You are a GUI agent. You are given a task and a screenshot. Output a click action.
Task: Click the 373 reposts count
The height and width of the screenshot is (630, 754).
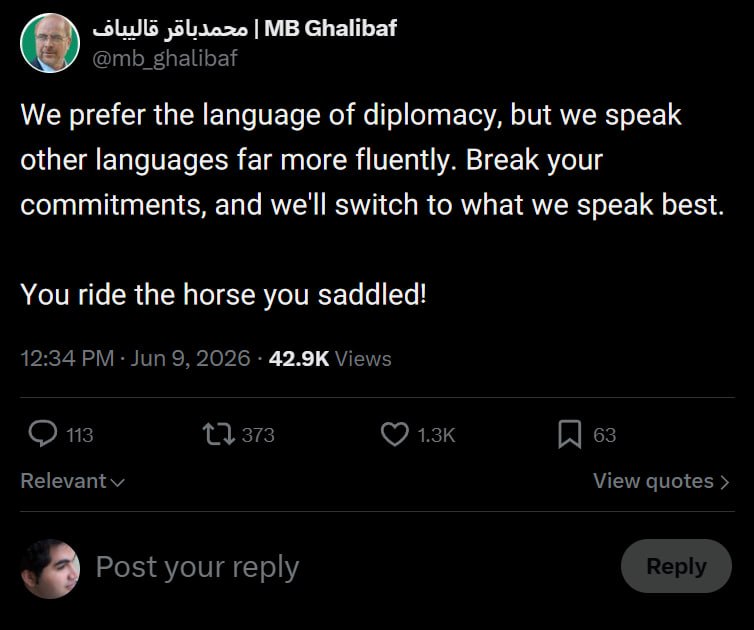258,435
